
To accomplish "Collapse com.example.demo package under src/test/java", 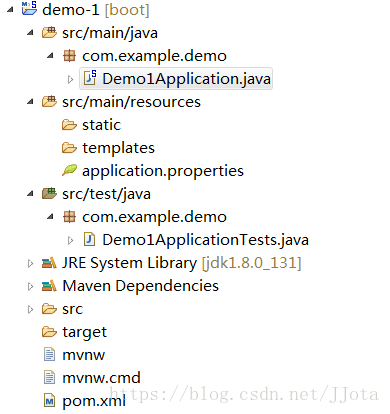I will coord(50,217).
